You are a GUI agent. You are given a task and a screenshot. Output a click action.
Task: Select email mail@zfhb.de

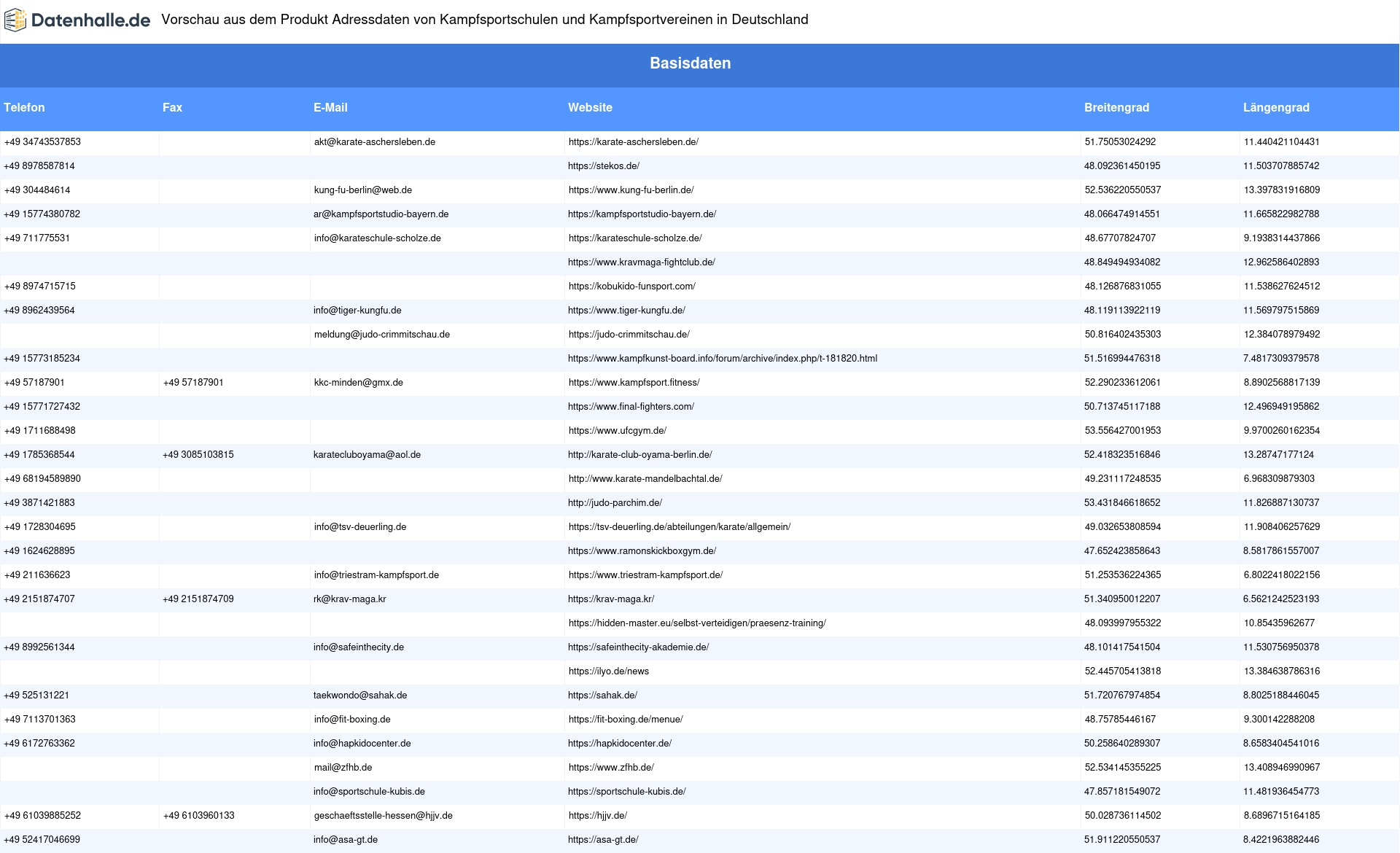(343, 768)
